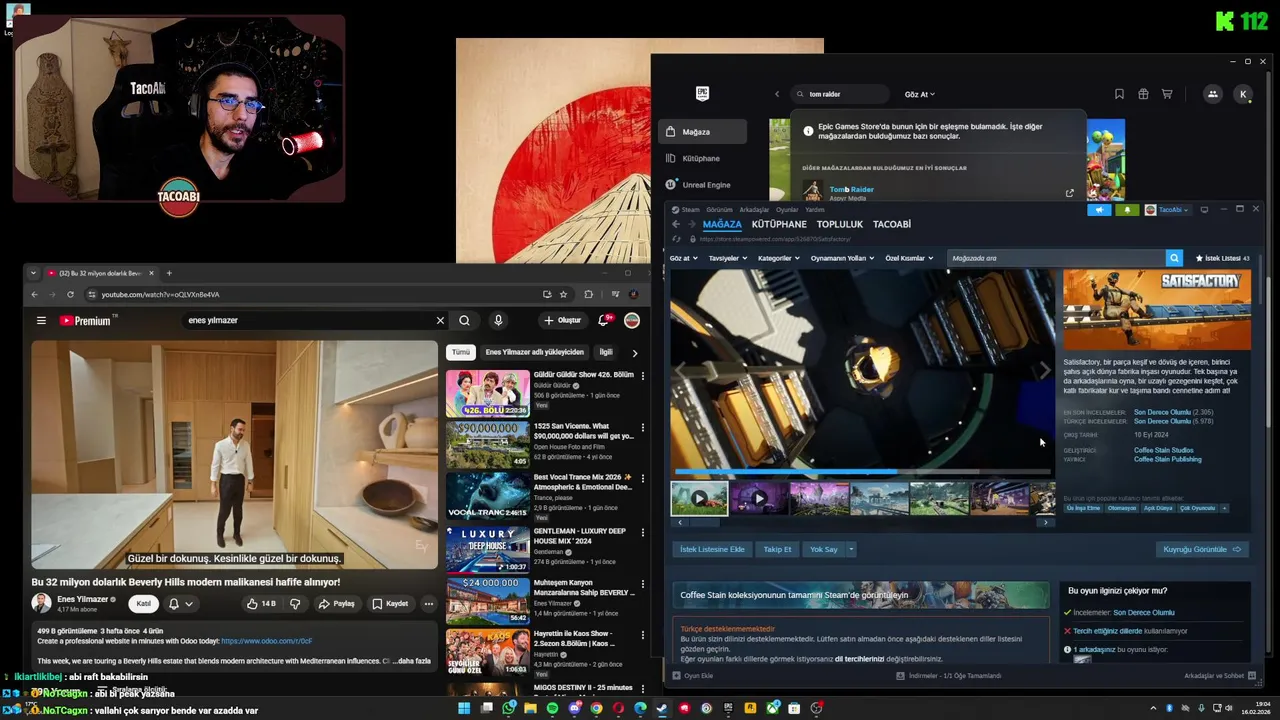
Task: Show hidden system tray icons
Action: pos(1153,708)
